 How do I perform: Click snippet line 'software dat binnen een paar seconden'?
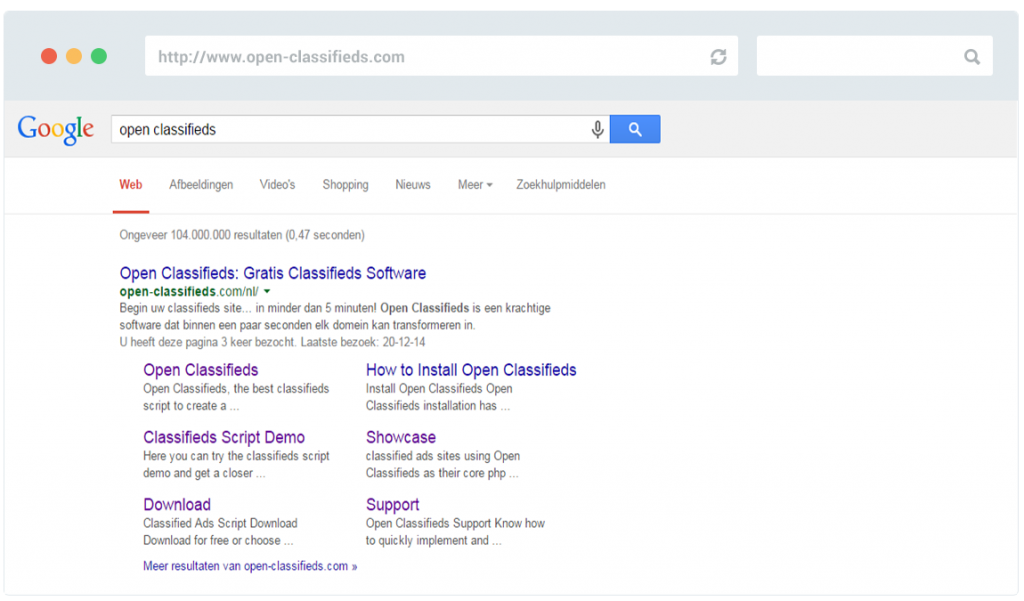tap(297, 325)
